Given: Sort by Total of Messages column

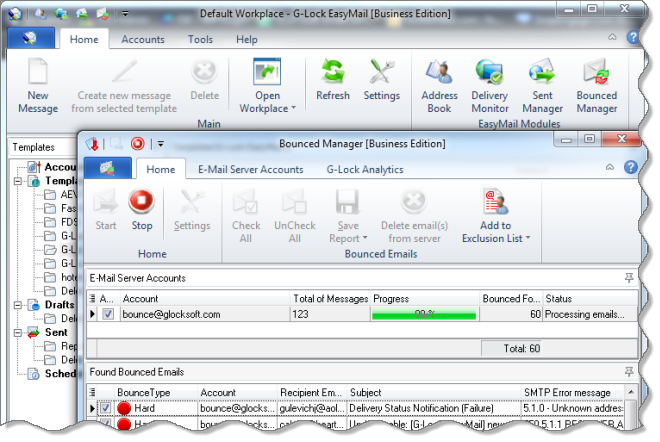Looking at the screenshot, I should pyautogui.click(x=330, y=298).
